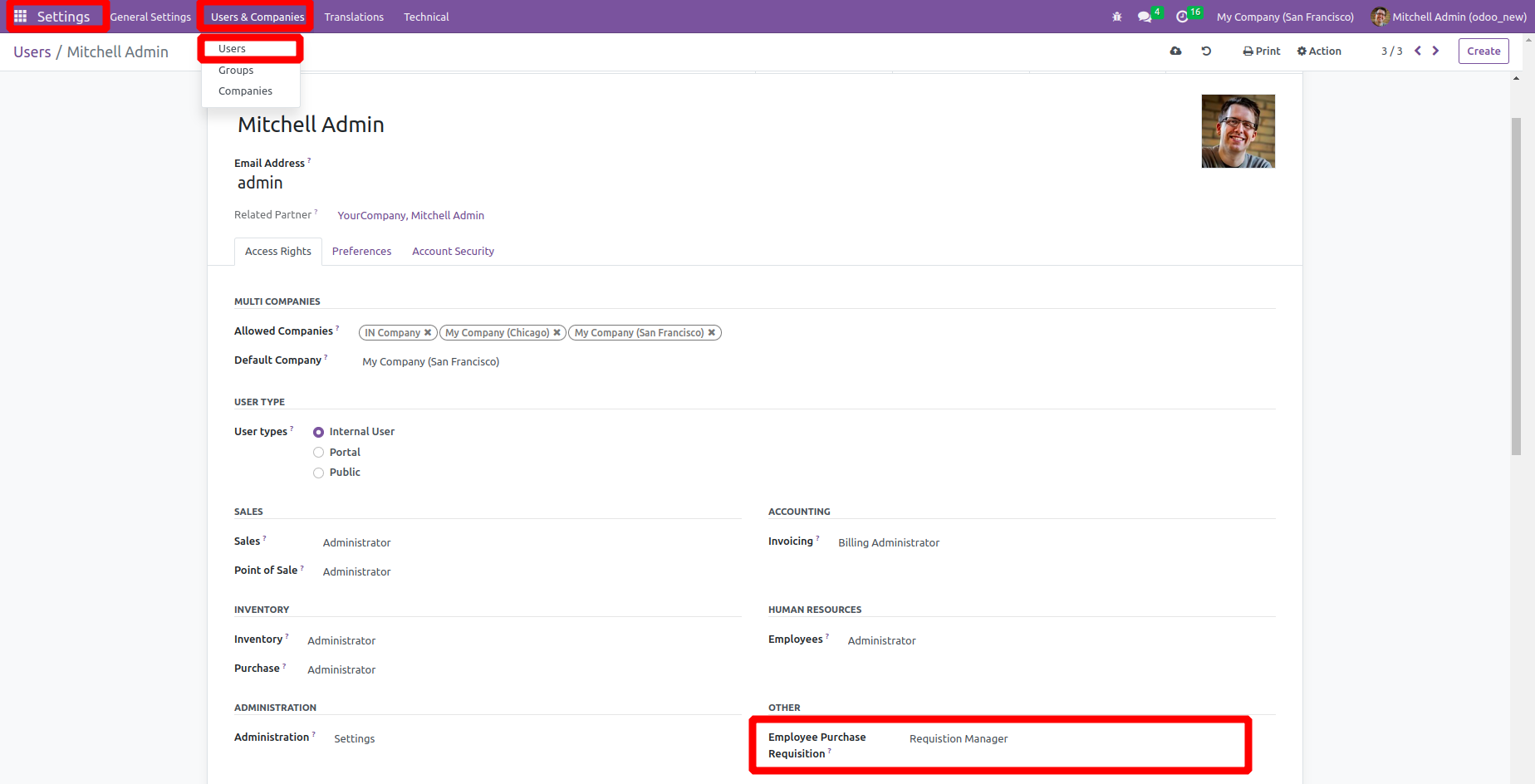The height and width of the screenshot is (784, 1535).
Task: Switch to the Access Rights tab
Action: (x=278, y=252)
